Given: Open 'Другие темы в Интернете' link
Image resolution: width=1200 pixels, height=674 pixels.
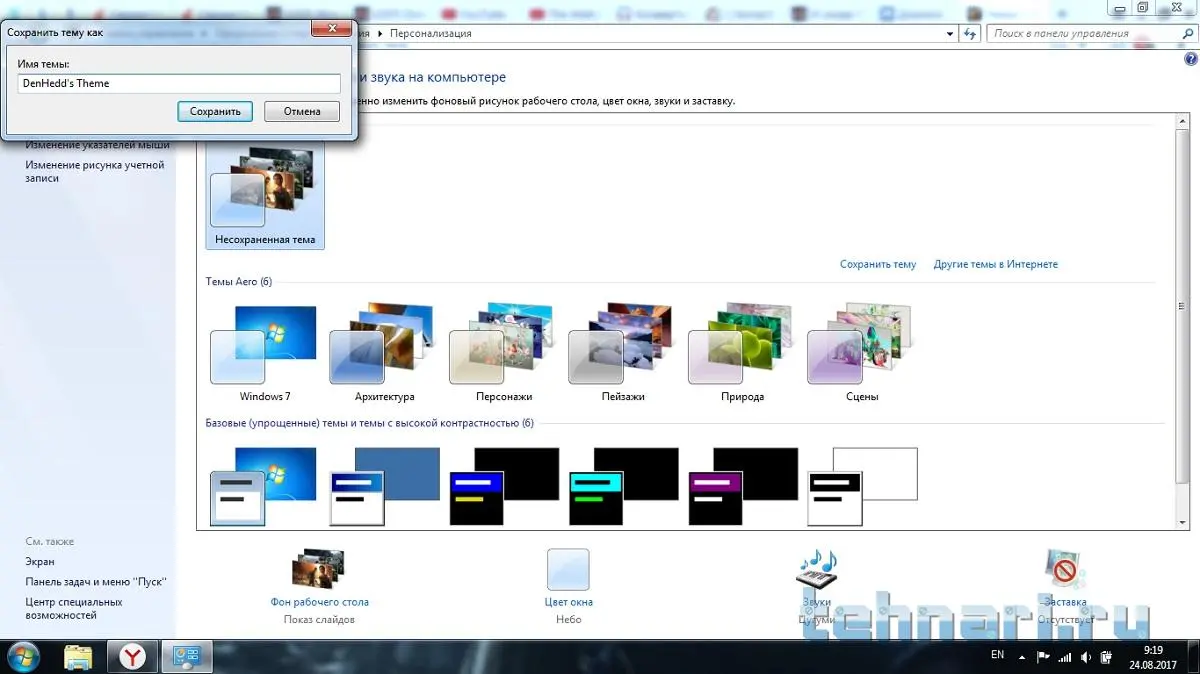Looking at the screenshot, I should click(995, 264).
